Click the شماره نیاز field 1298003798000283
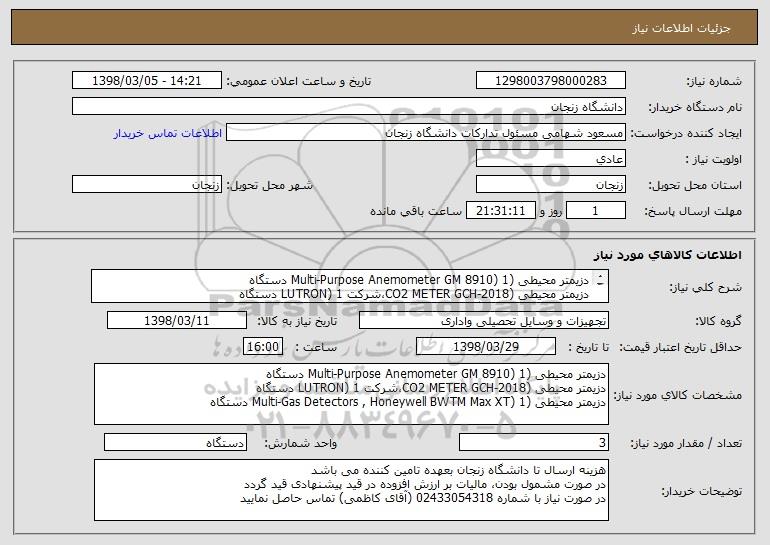The width and height of the screenshot is (770, 545). tap(550, 81)
